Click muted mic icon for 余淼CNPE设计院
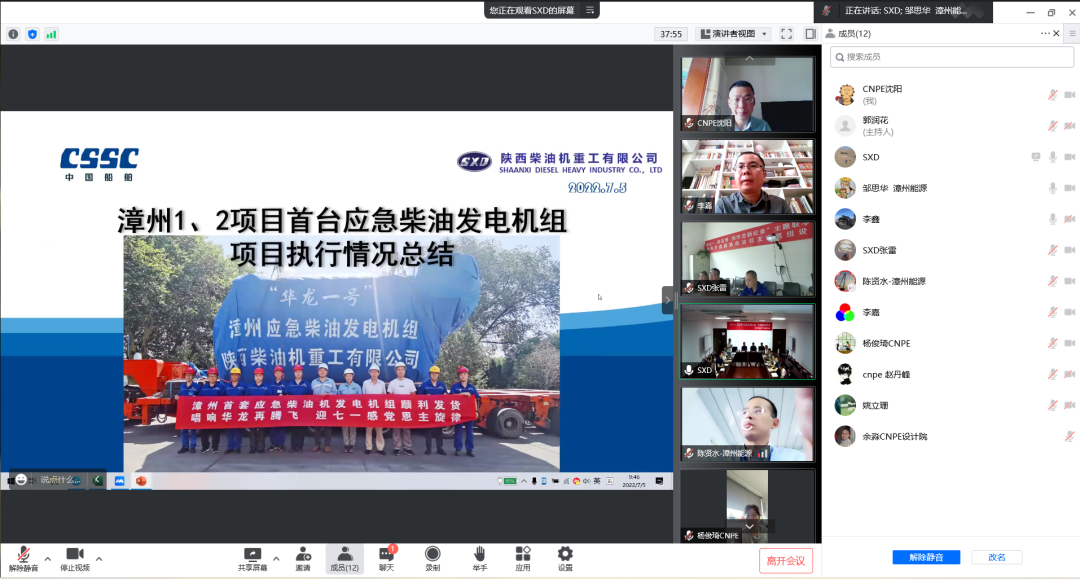 pyautogui.click(x=1069, y=436)
